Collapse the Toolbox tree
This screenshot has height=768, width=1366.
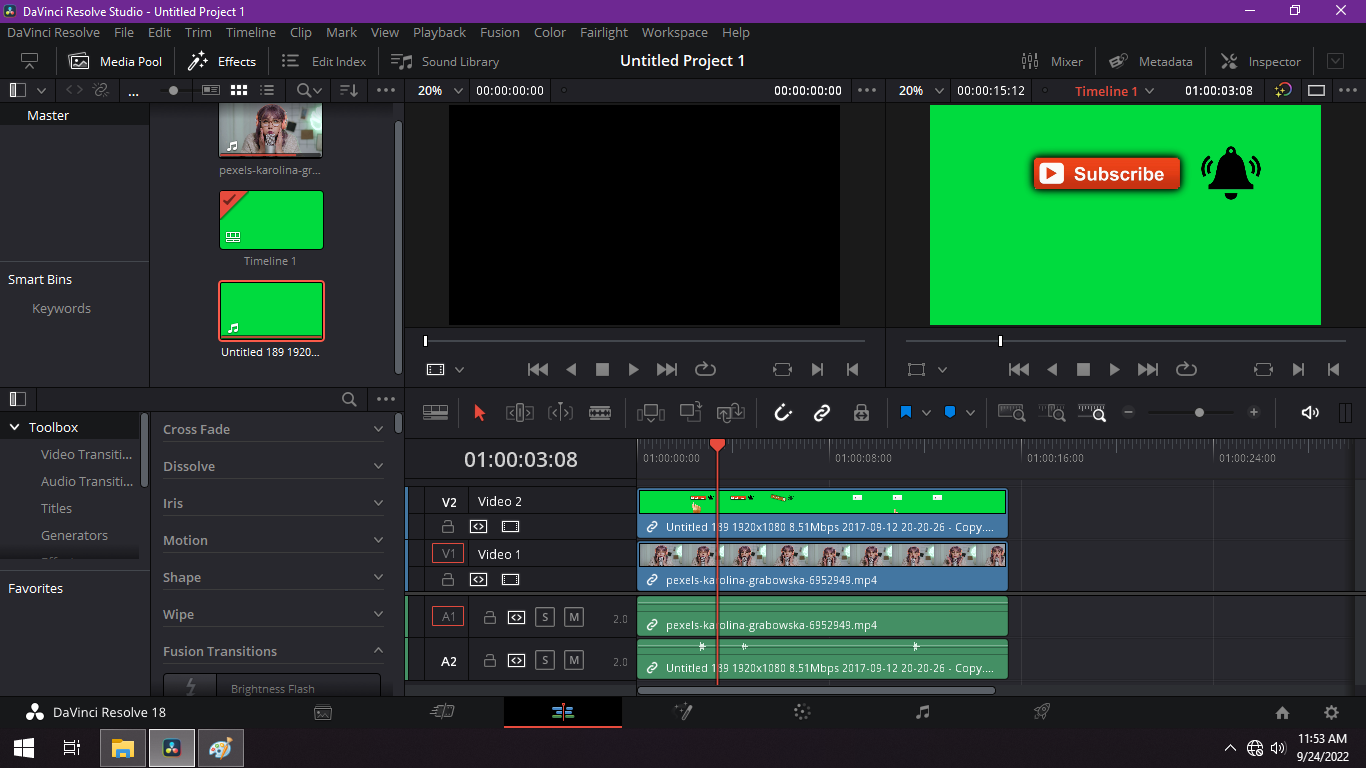15,427
